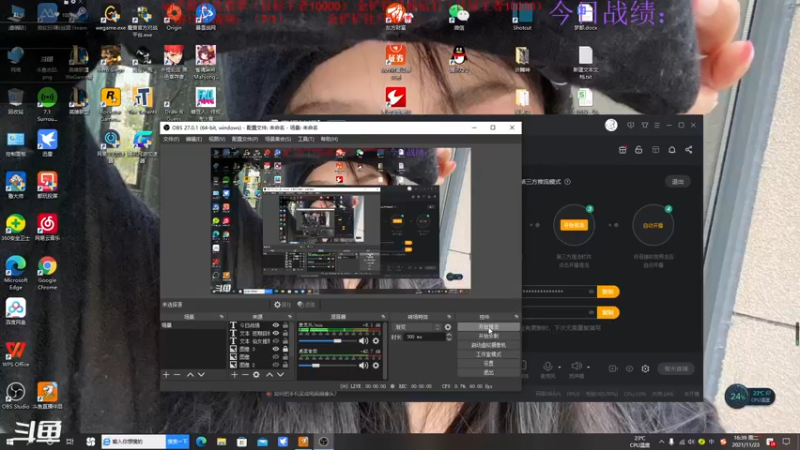Pop out the controls dock panel
800x450 pixels.
(x=516, y=317)
